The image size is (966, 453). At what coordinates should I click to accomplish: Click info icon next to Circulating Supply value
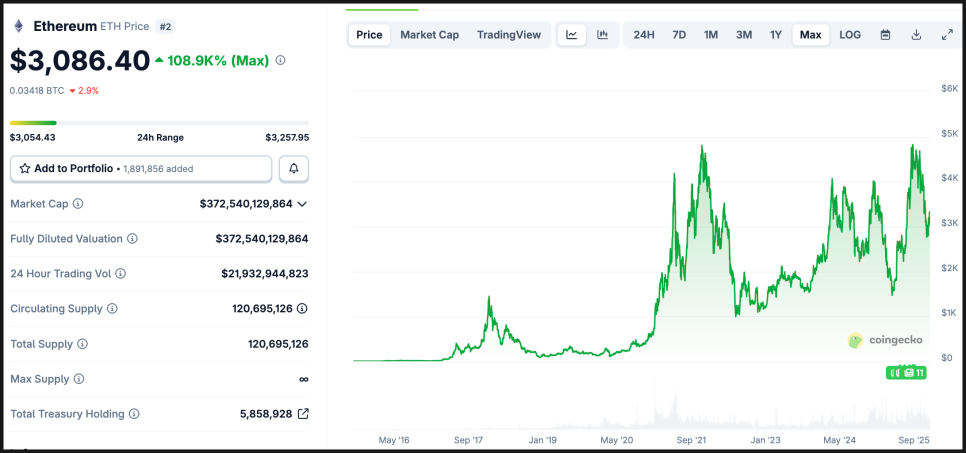coord(302,309)
